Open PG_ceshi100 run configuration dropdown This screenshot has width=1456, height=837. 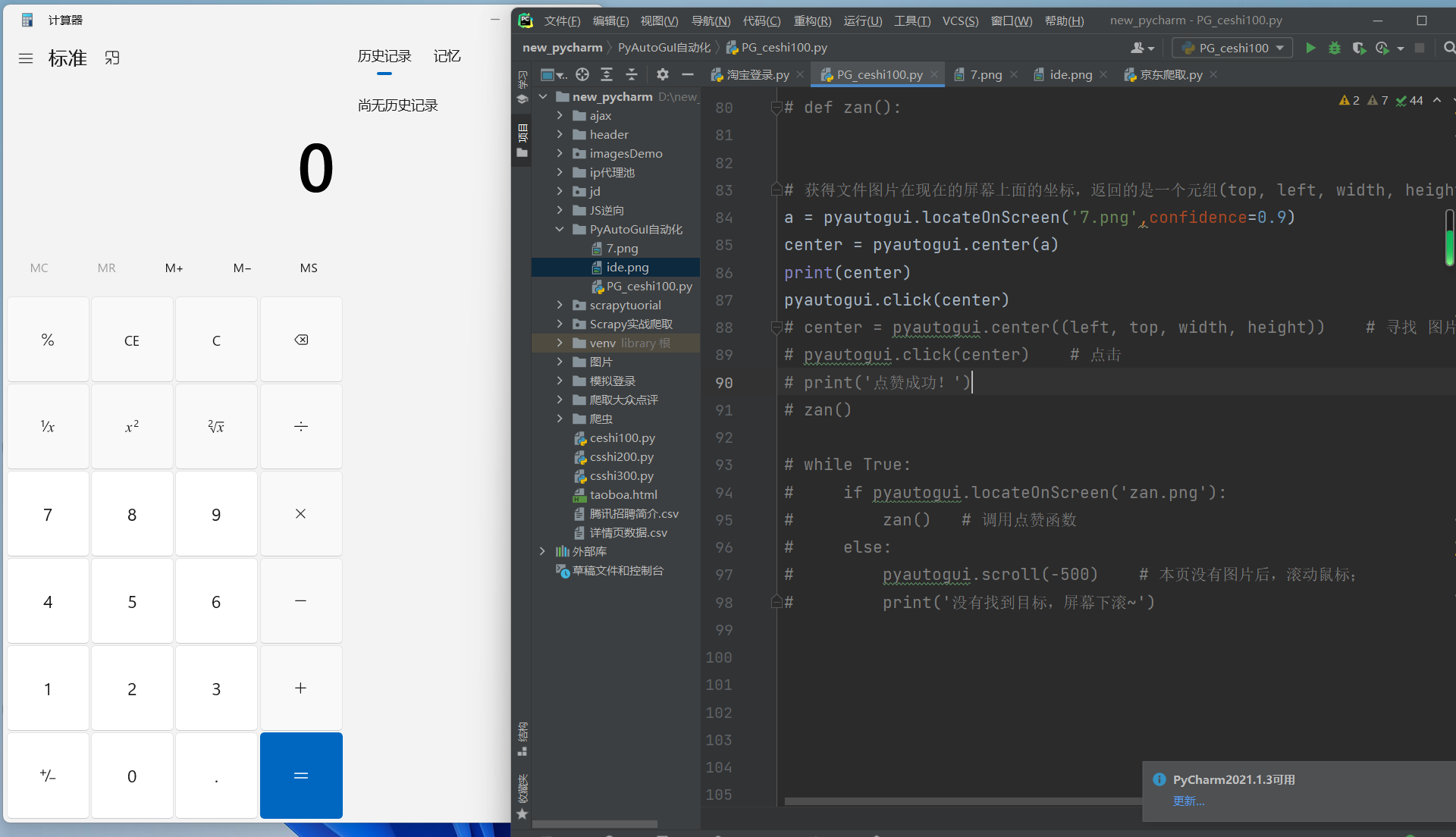click(x=1233, y=48)
